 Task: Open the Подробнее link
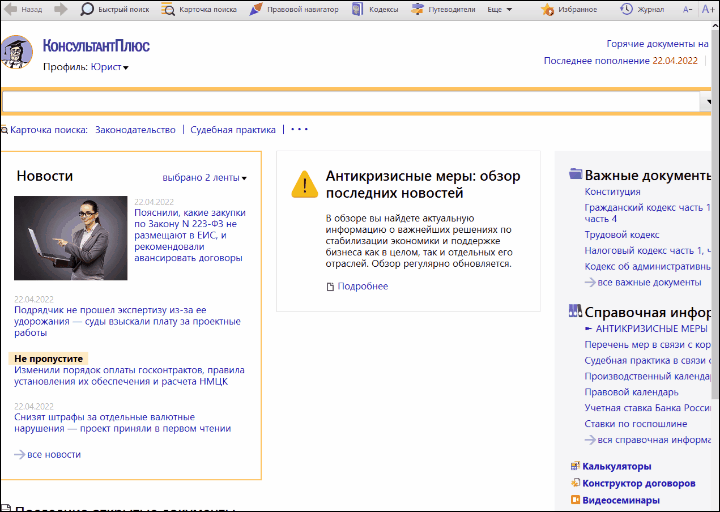[x=362, y=287]
